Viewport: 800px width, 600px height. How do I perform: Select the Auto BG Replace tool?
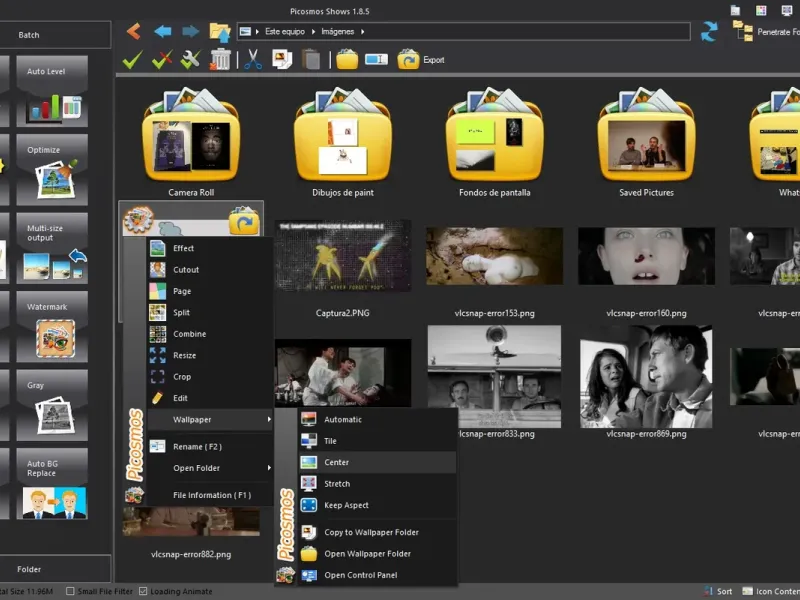[x=57, y=483]
